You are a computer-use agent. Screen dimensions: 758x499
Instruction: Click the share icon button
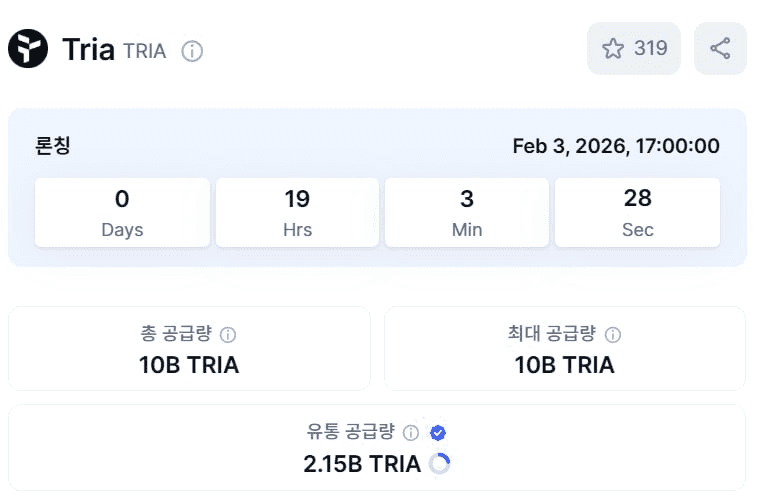point(720,48)
